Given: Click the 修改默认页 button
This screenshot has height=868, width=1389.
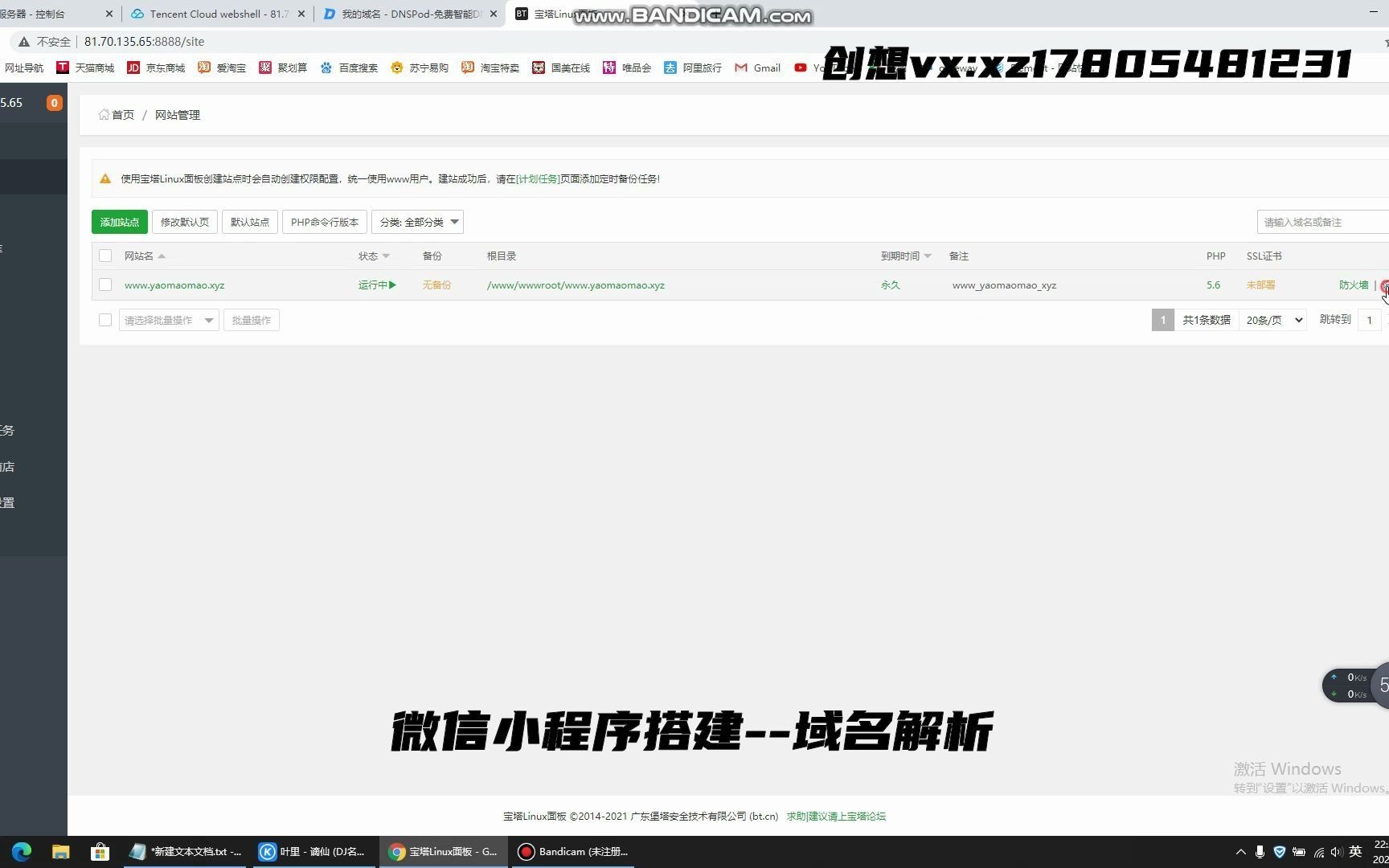Looking at the screenshot, I should (185, 222).
